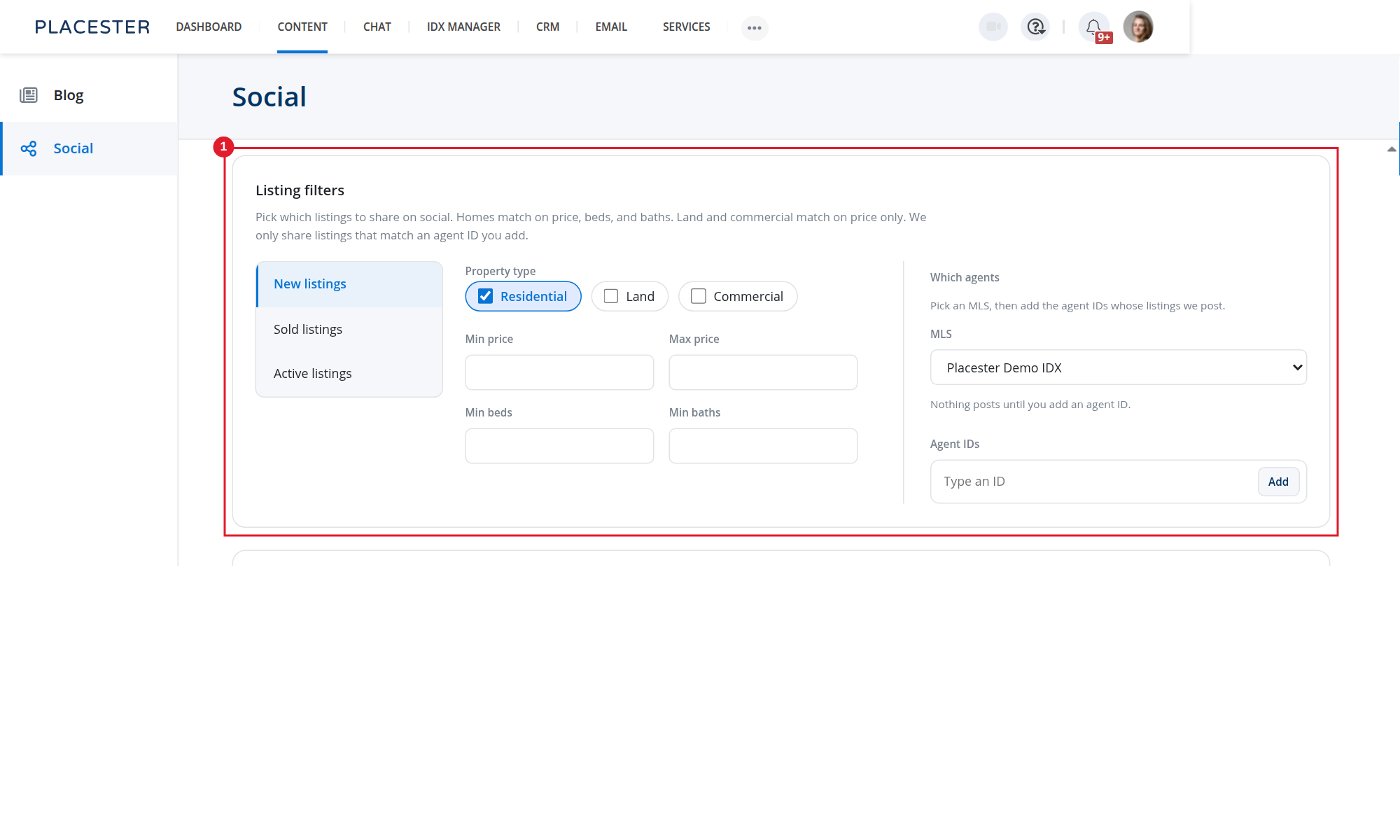Open the CRM tab
The width and height of the screenshot is (1400, 840).
547,27
